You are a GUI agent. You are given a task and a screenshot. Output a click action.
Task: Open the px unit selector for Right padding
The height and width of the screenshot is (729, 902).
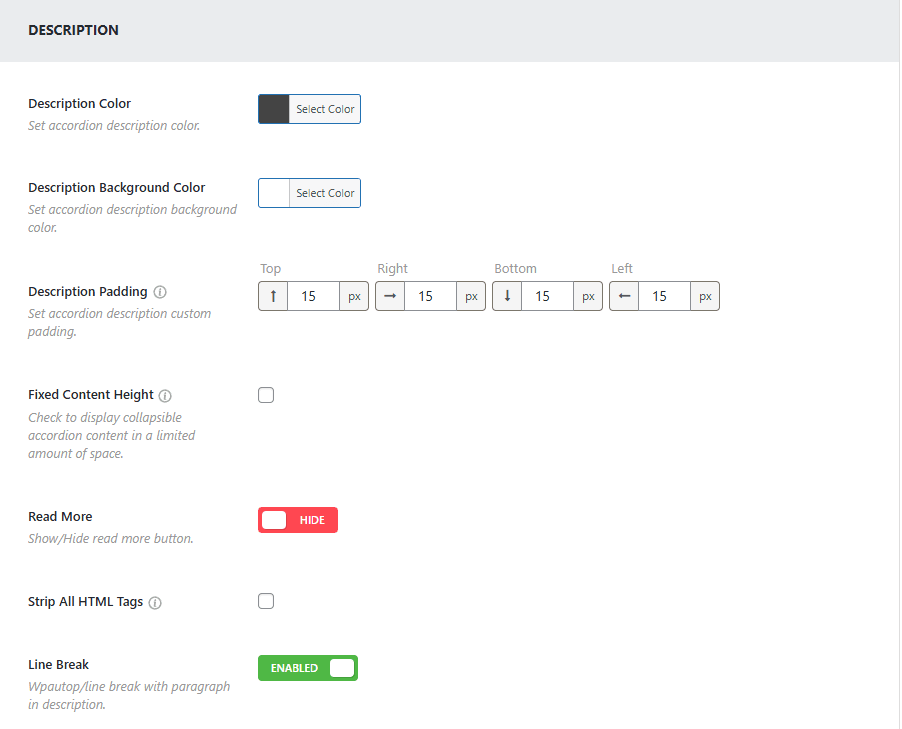(471, 297)
